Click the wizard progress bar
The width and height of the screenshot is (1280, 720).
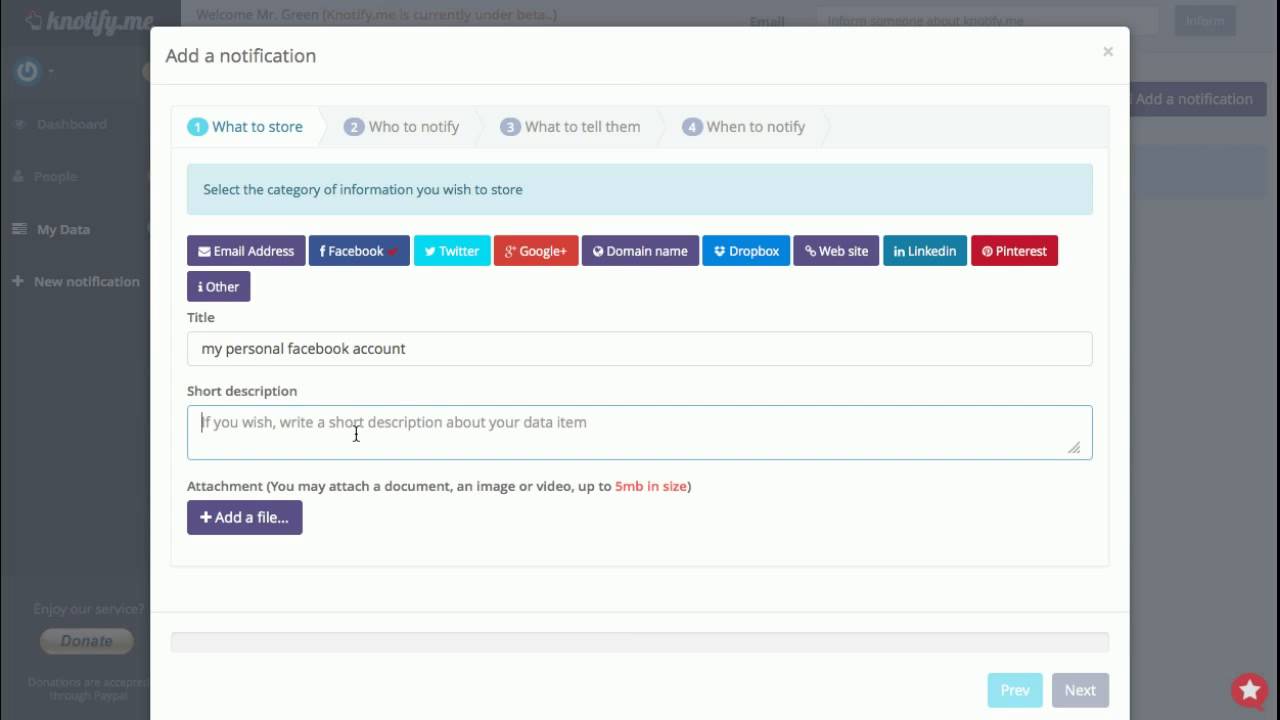point(640,642)
